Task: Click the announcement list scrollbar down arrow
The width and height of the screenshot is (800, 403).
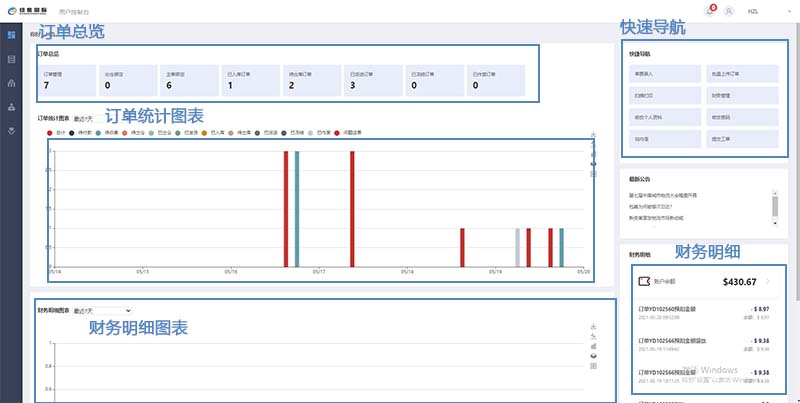Action: [x=774, y=214]
